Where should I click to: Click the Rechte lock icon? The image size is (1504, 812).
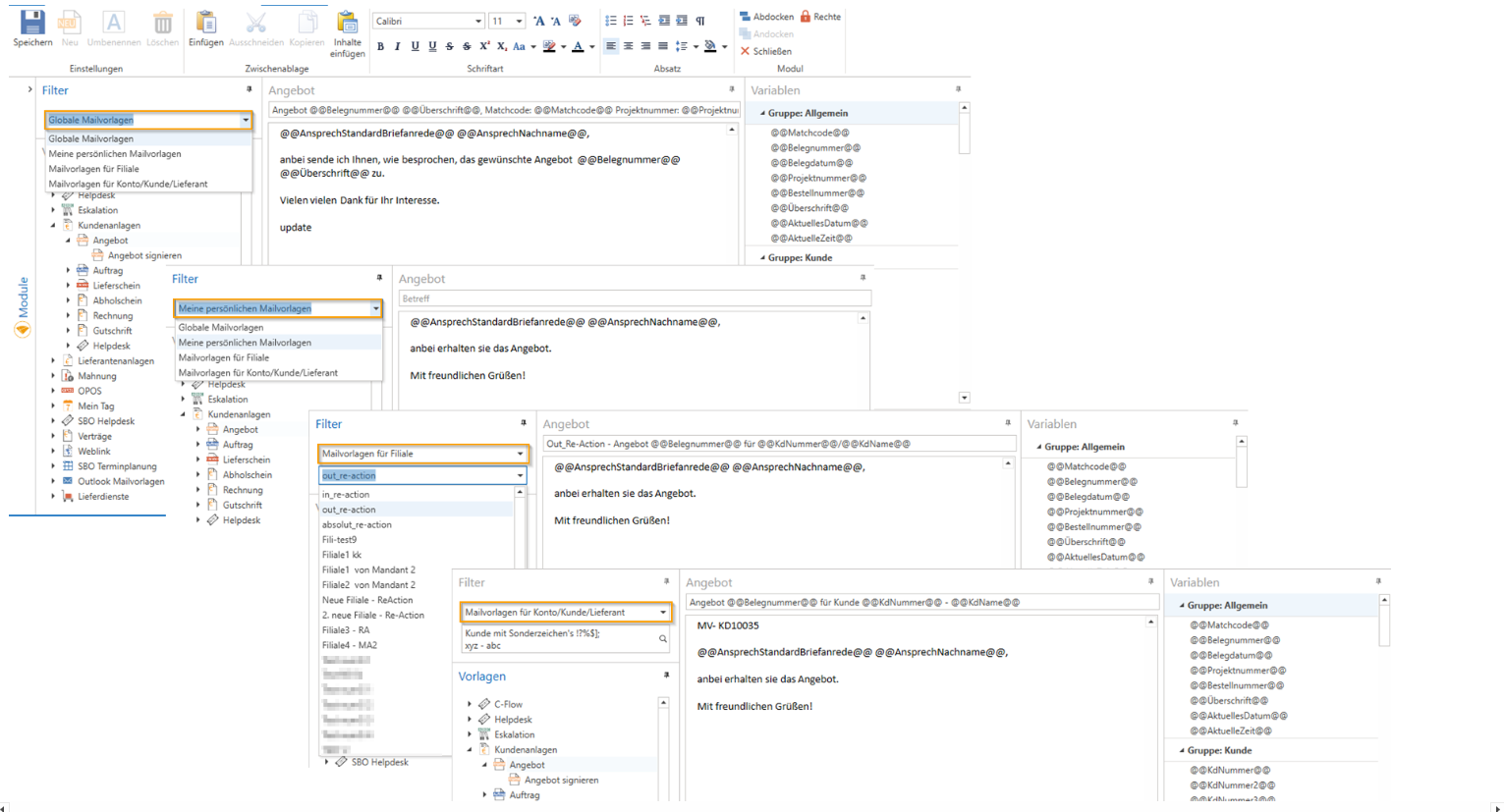click(x=806, y=17)
